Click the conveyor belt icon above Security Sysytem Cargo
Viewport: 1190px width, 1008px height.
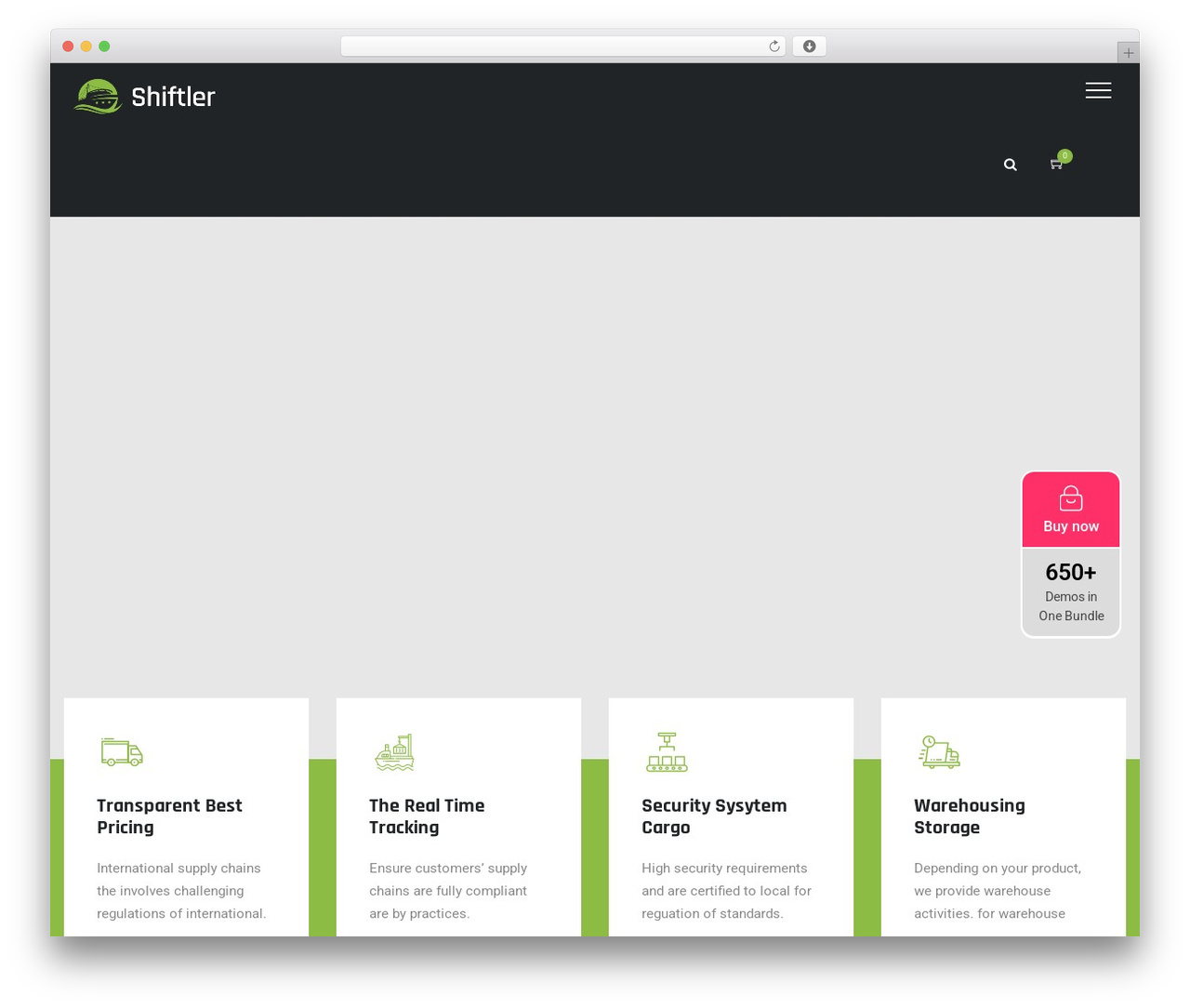pos(667,752)
